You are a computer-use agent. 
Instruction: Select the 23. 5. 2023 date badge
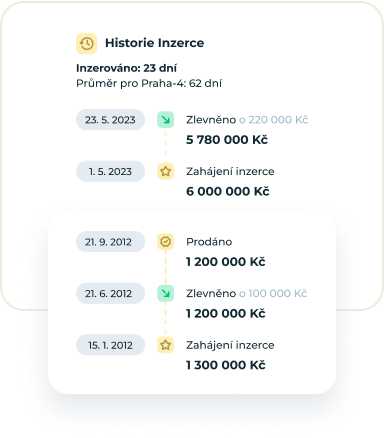[110, 120]
